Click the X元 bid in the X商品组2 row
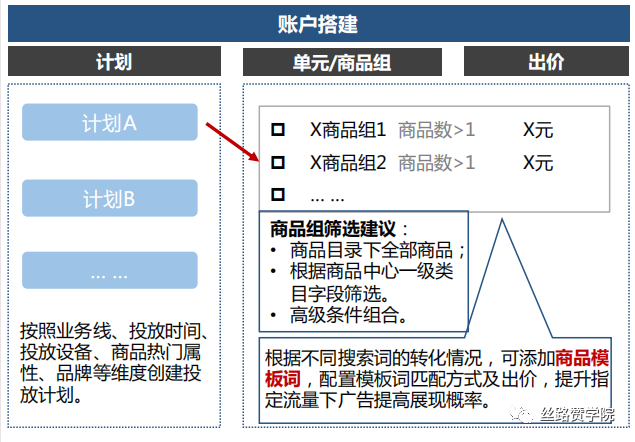 pos(538,163)
